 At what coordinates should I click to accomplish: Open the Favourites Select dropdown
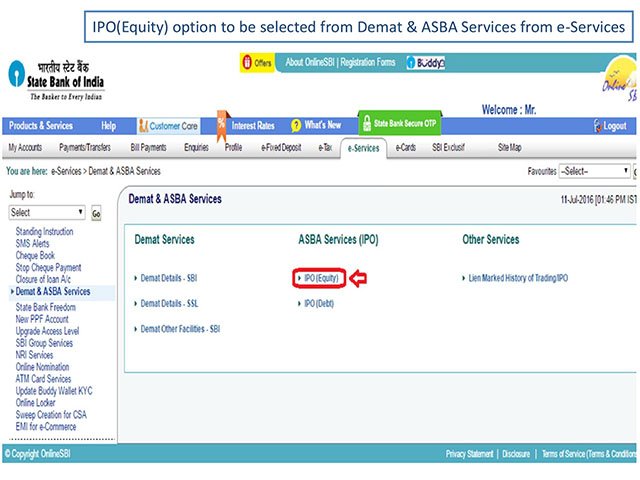pyautogui.click(x=594, y=171)
